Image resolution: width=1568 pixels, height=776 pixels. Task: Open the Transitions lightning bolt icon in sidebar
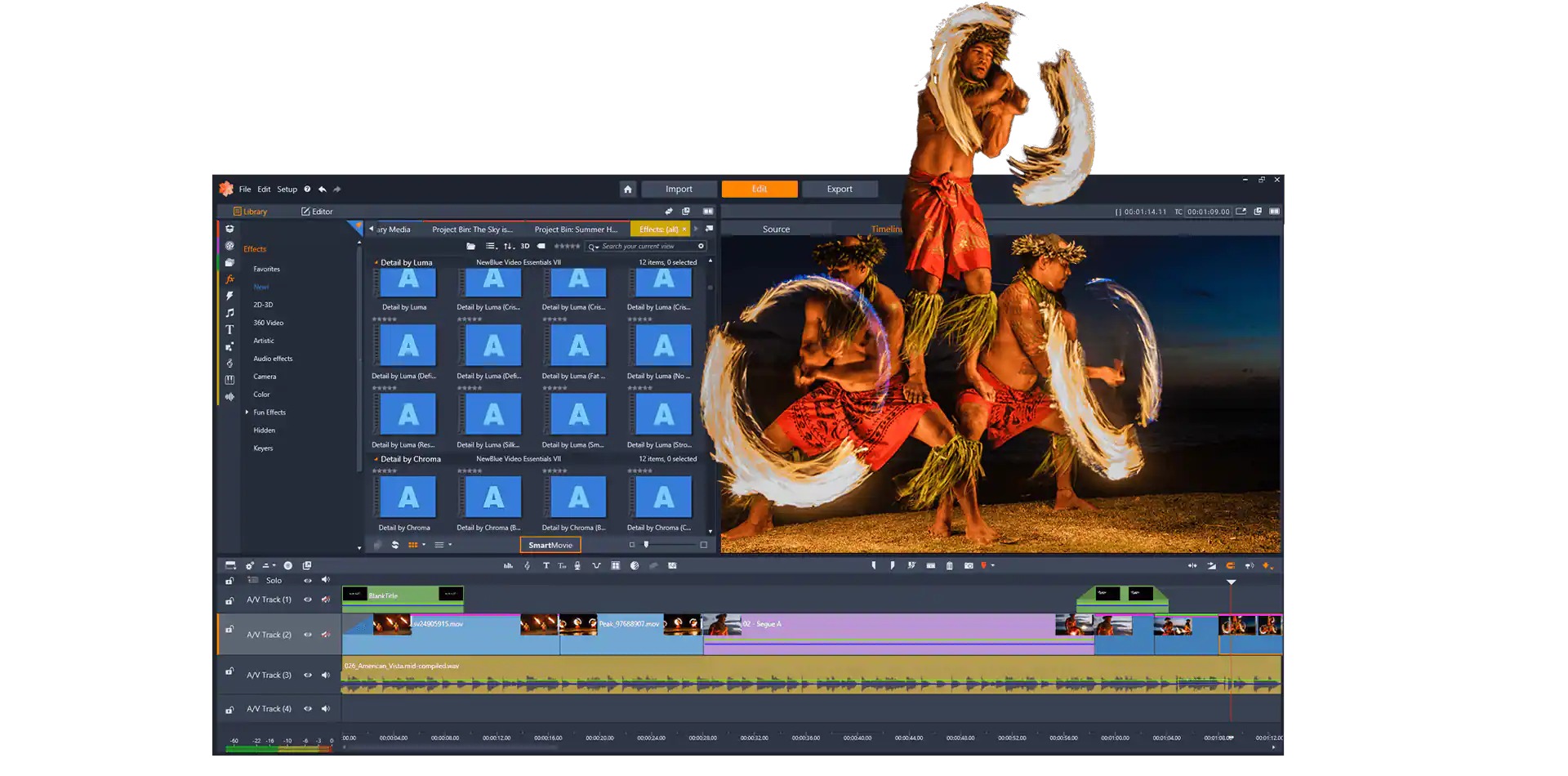229,296
